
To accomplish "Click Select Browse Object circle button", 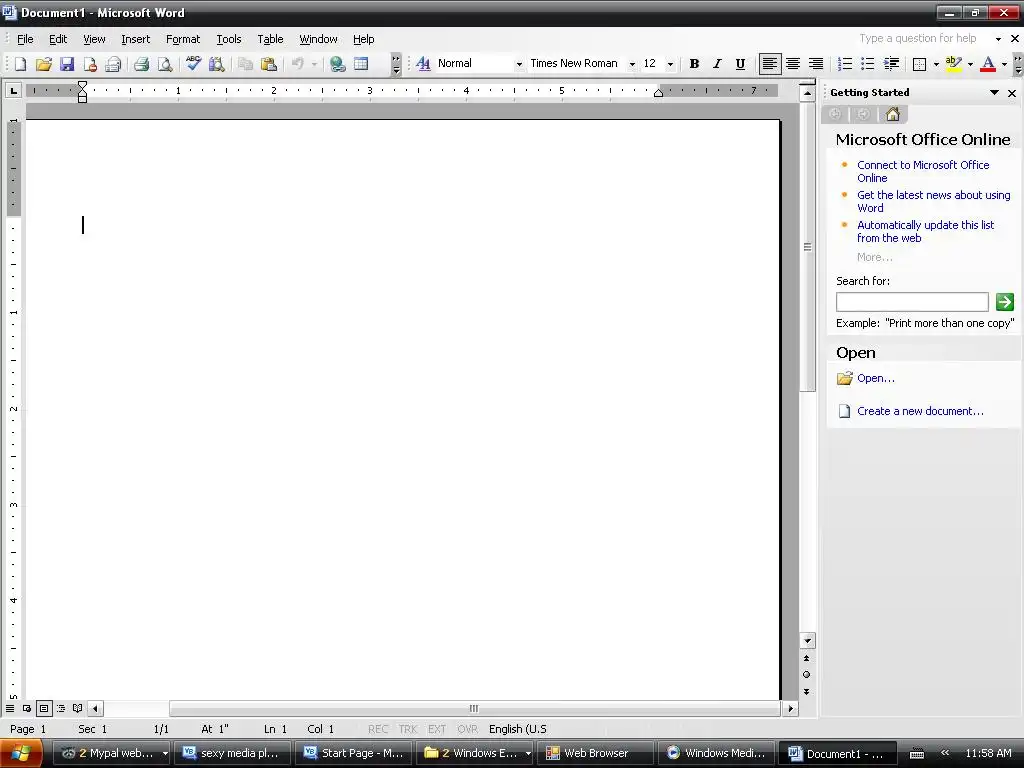I will point(807,675).
